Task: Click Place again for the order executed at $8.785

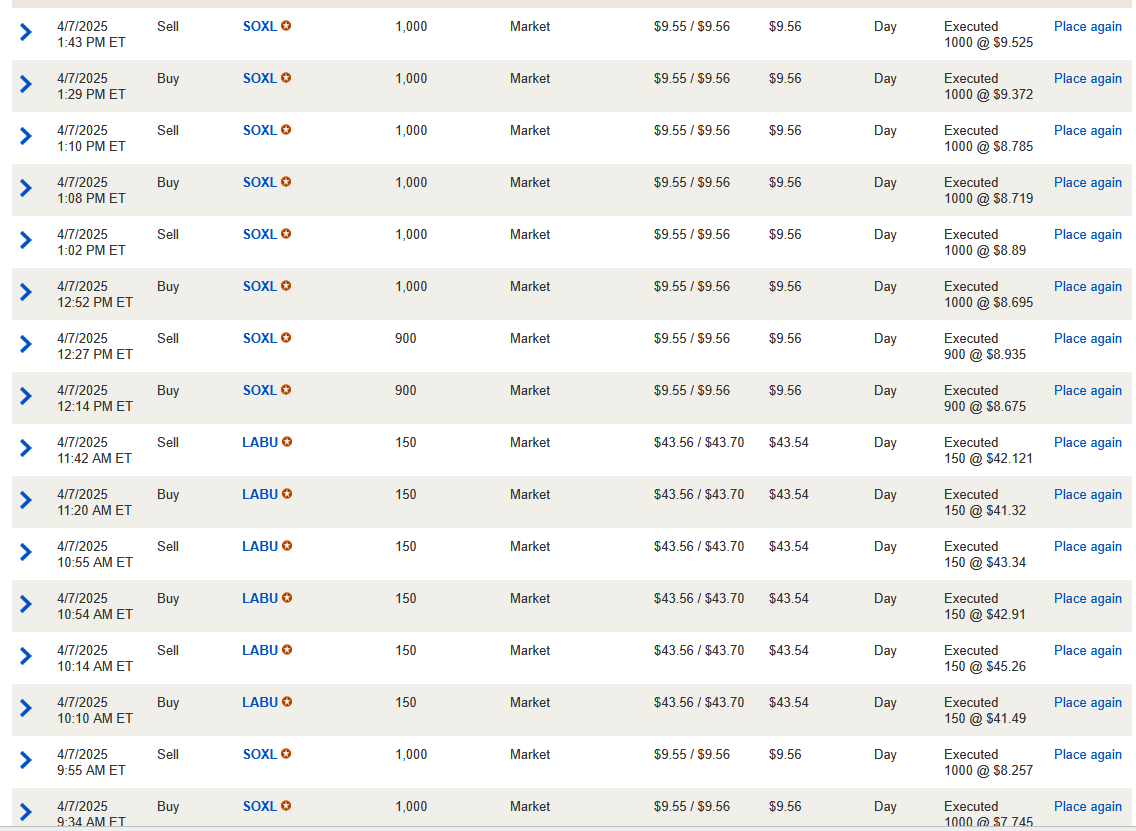Action: 1087,131
